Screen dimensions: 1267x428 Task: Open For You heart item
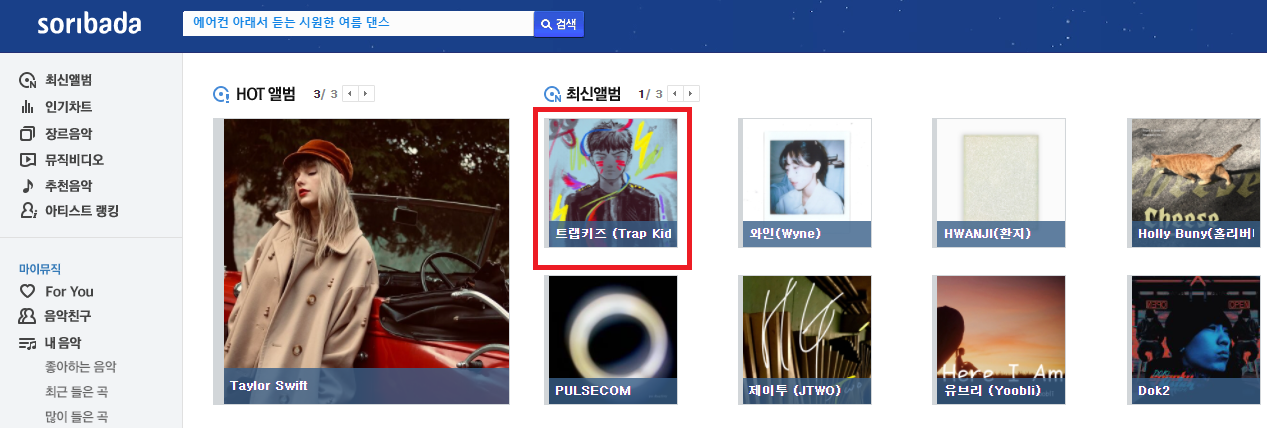tap(57, 291)
